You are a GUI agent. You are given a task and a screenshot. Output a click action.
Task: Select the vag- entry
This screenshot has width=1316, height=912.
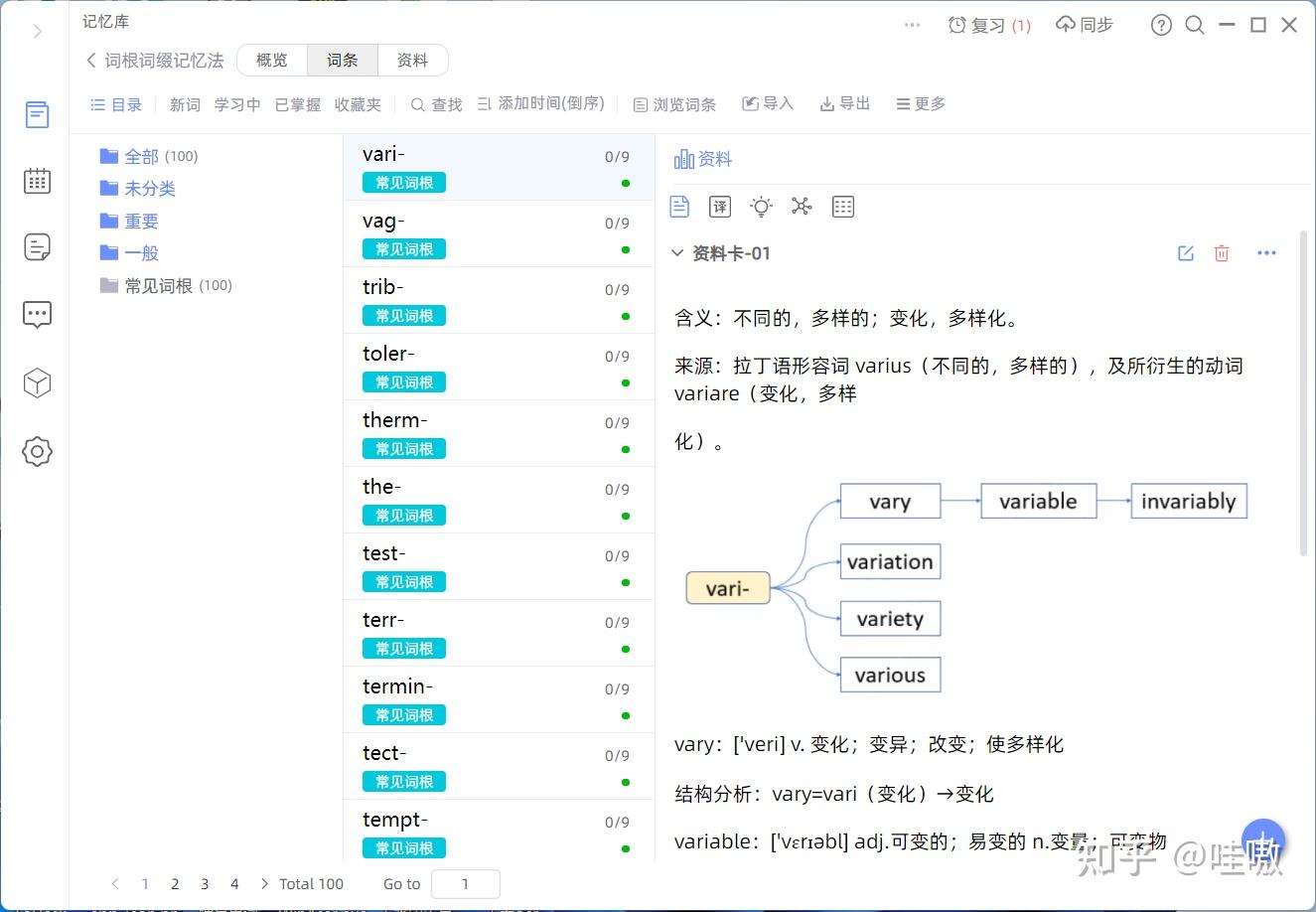tap(499, 233)
